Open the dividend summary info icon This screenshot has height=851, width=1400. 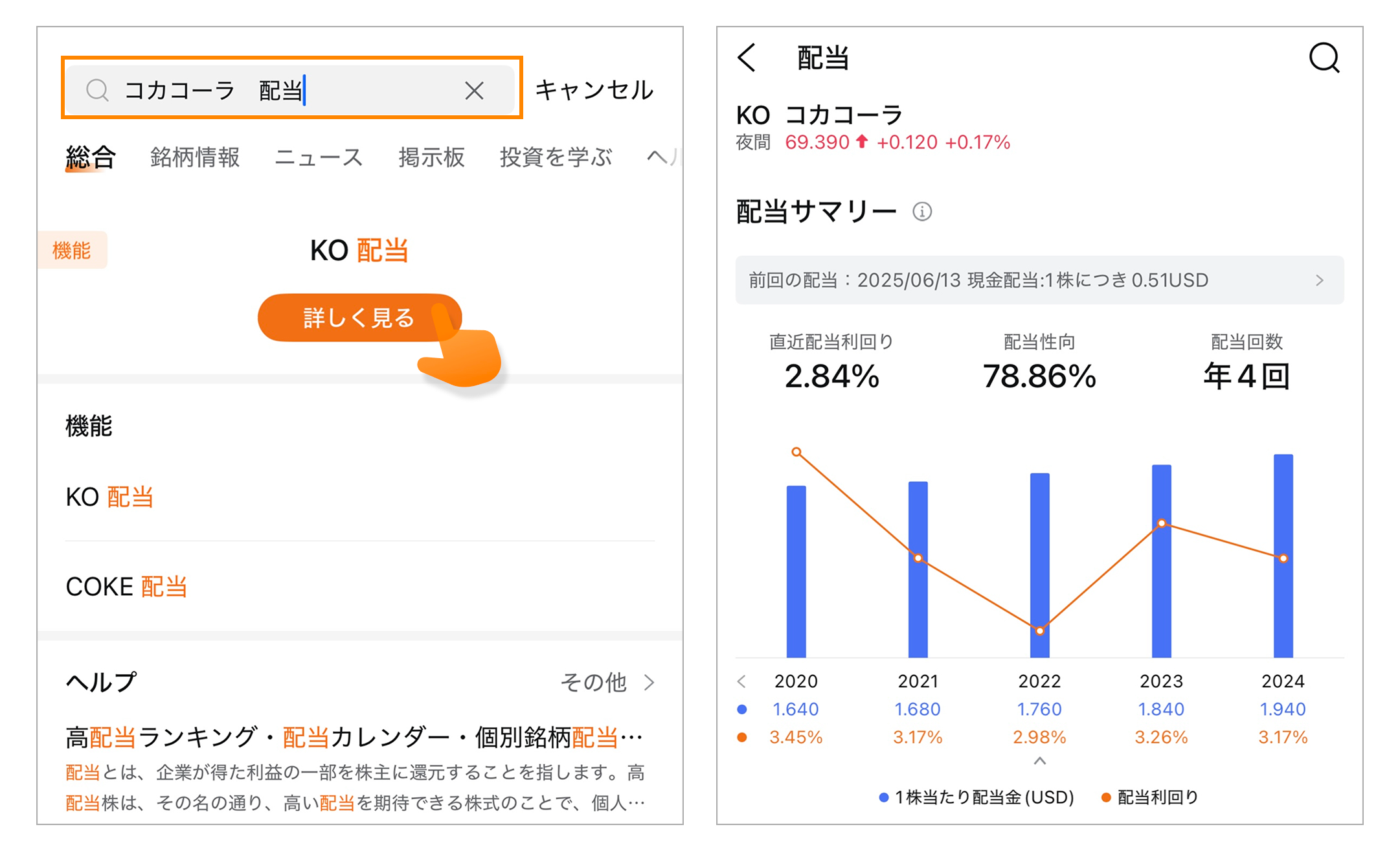click(x=922, y=212)
